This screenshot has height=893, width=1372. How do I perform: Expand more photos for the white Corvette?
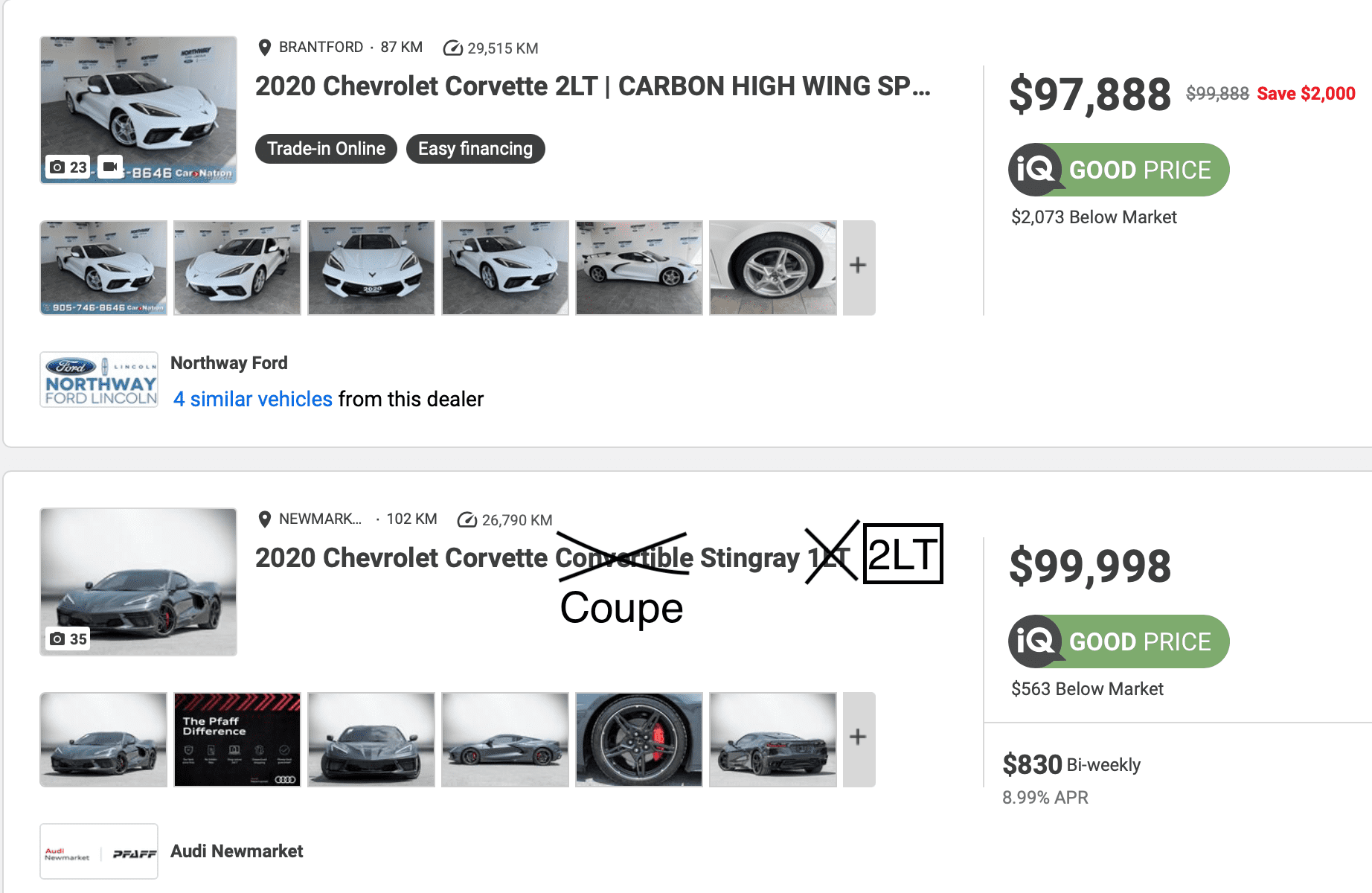(x=859, y=267)
